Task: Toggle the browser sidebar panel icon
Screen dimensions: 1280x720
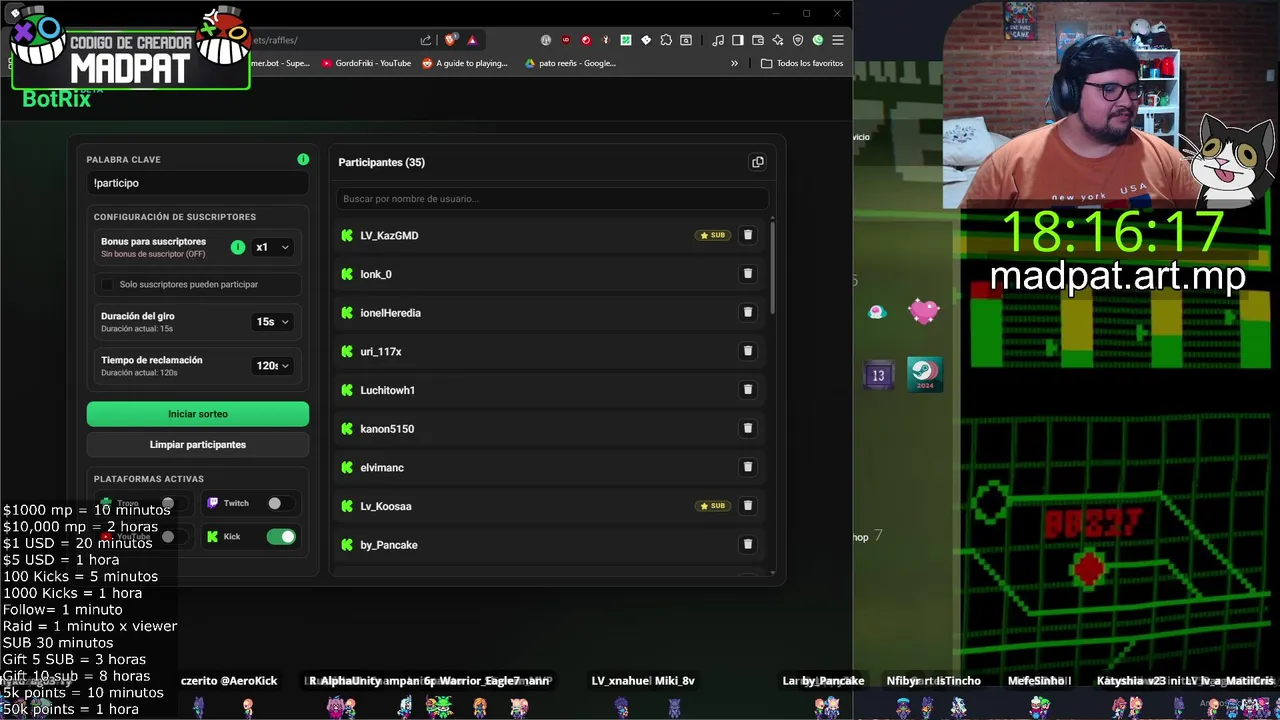Action: tap(738, 40)
